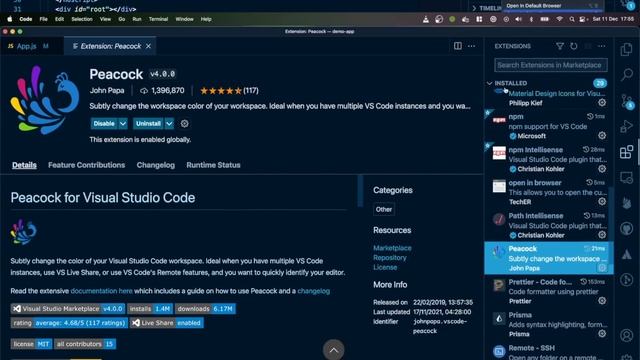Manage Material Design Icons extension gear
Viewport: 640px width, 360px height.
pyautogui.click(x=602, y=103)
